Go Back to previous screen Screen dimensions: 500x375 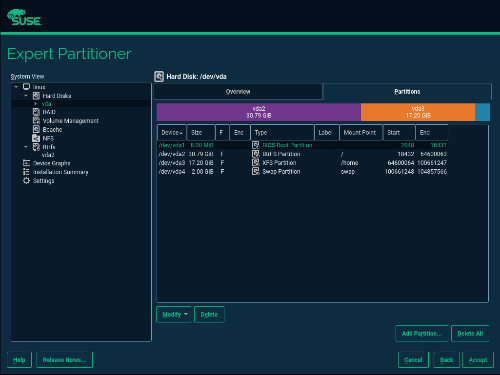point(446,360)
